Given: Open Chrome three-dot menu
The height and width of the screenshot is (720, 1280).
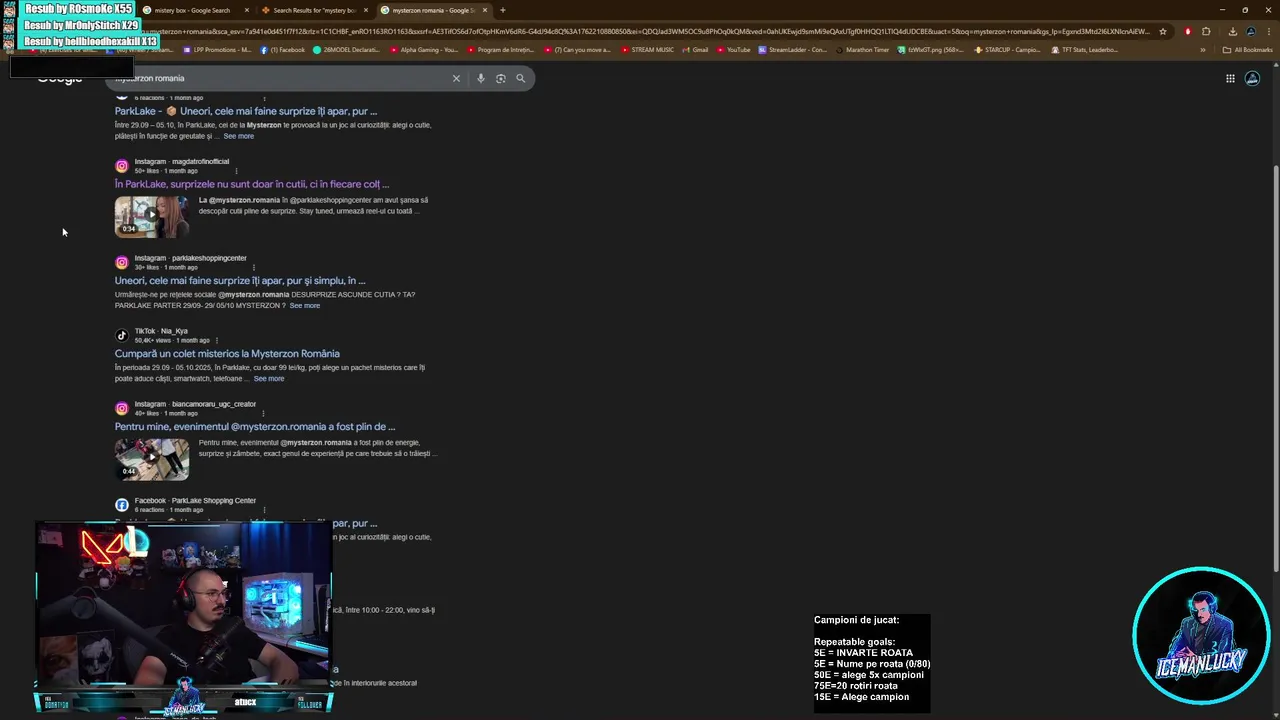Looking at the screenshot, I should (x=1267, y=31).
